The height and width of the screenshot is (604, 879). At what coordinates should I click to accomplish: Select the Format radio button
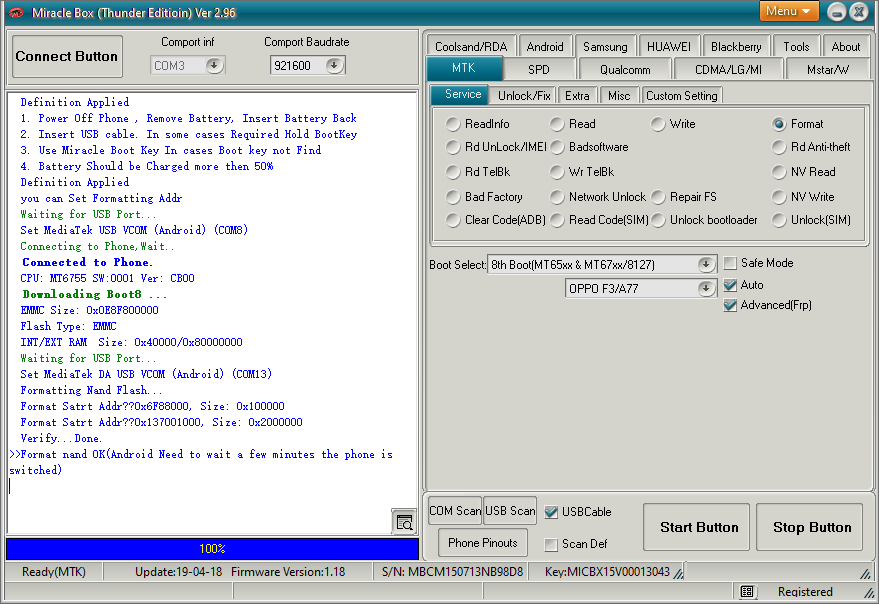click(779, 124)
